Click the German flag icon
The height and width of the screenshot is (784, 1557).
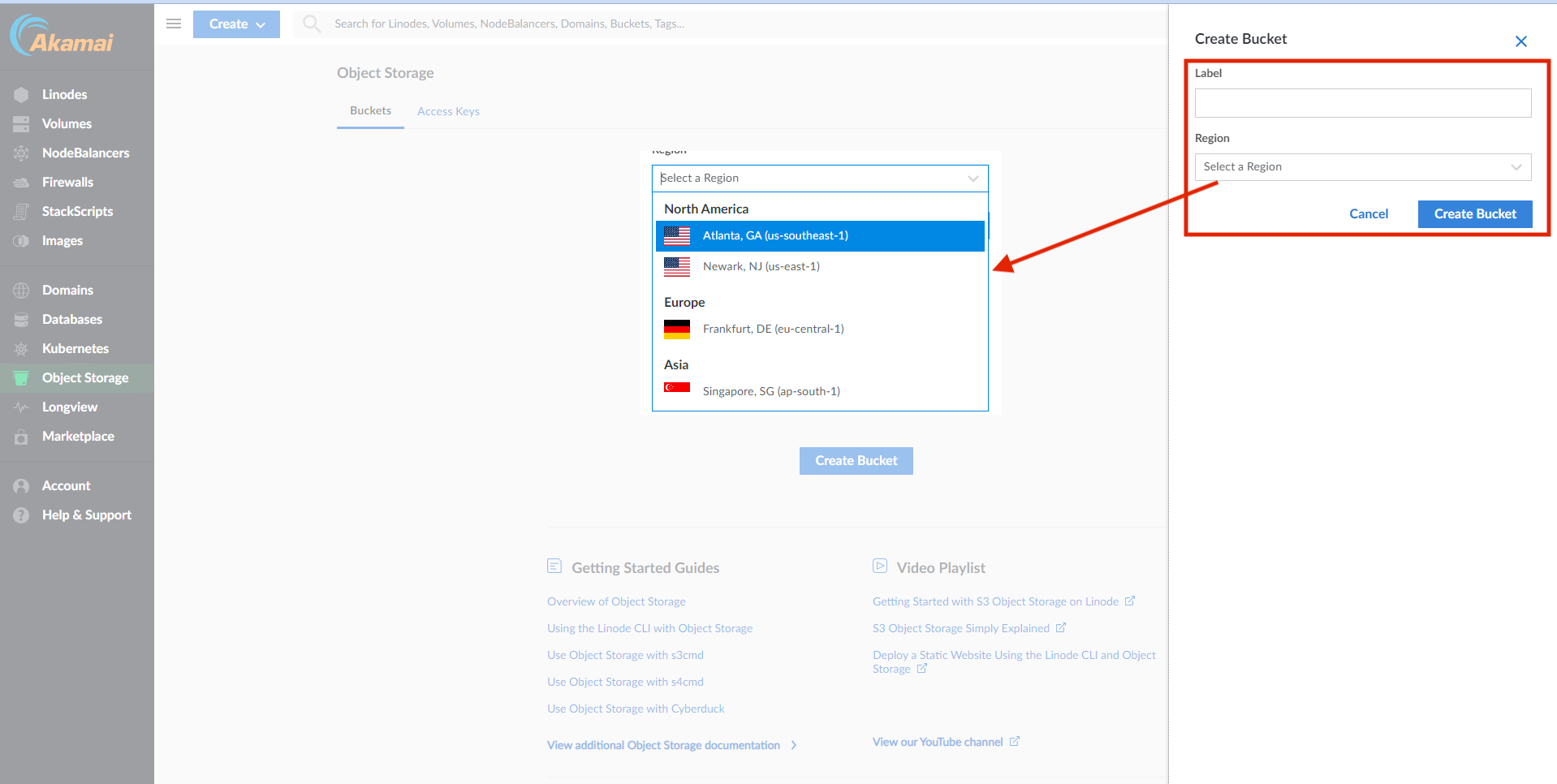coord(677,329)
